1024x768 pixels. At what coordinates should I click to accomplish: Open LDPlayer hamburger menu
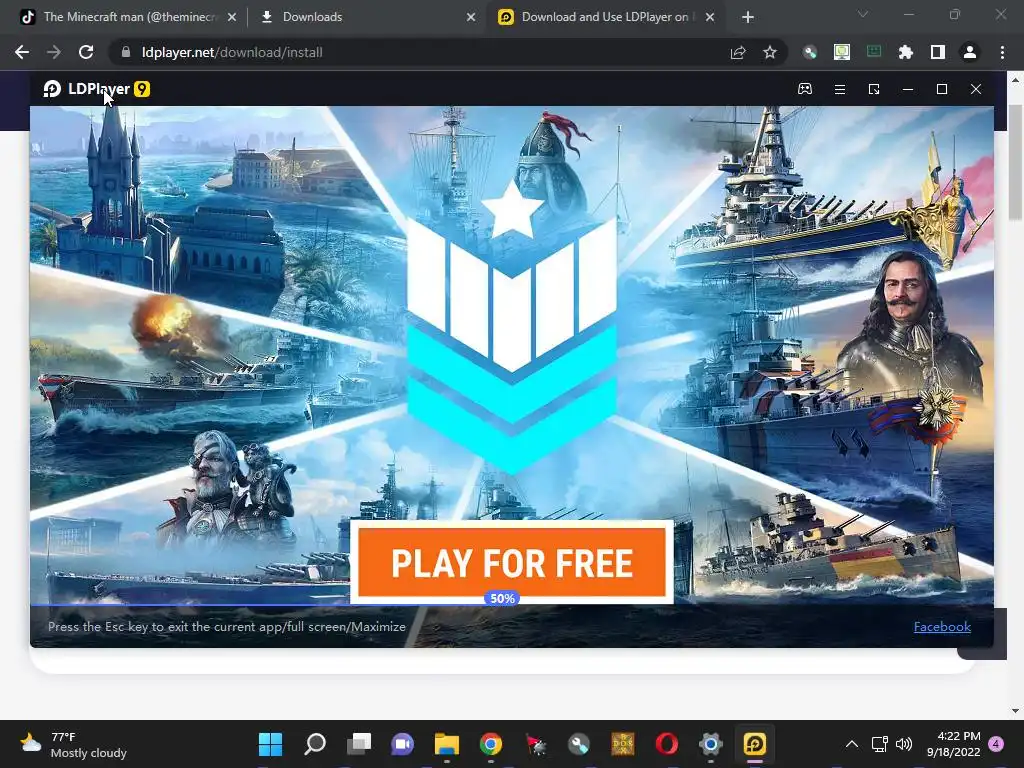pyautogui.click(x=840, y=89)
